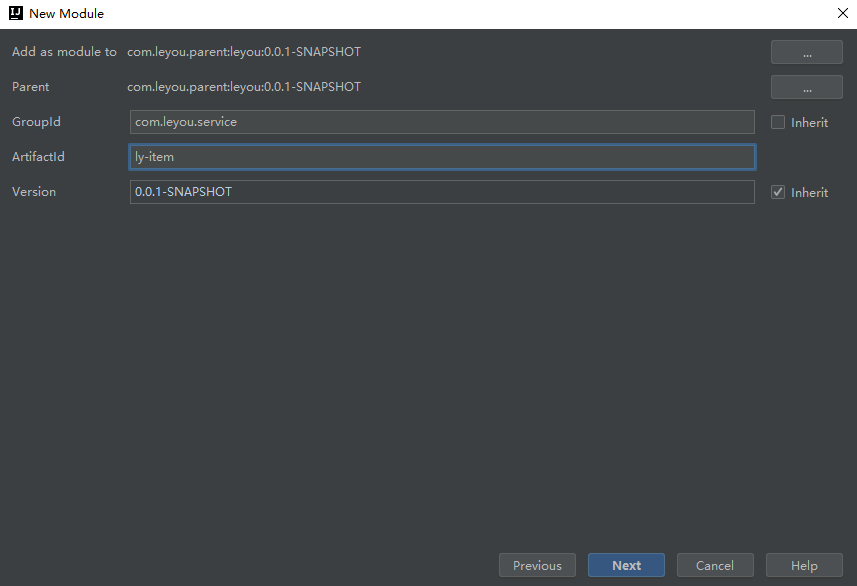
Task: Cancel the module creation
Action: 715,565
